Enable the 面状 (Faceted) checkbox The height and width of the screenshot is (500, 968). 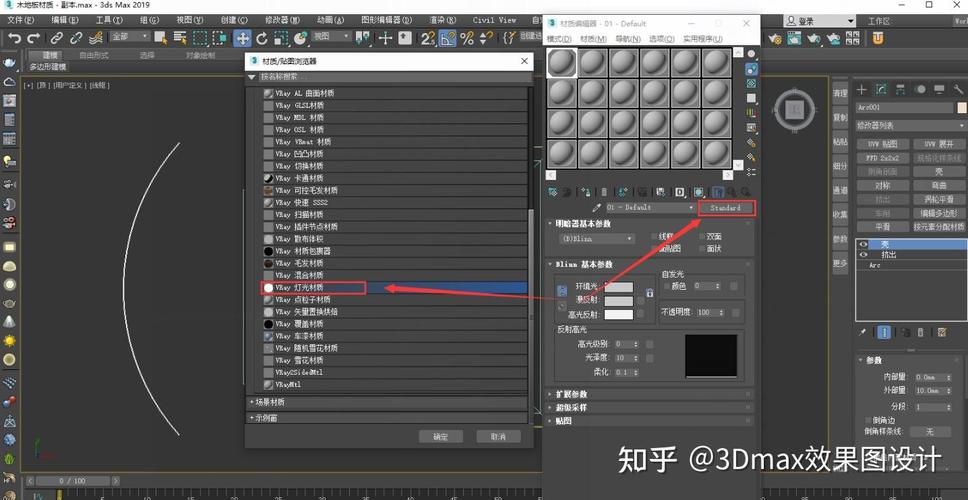pos(702,249)
